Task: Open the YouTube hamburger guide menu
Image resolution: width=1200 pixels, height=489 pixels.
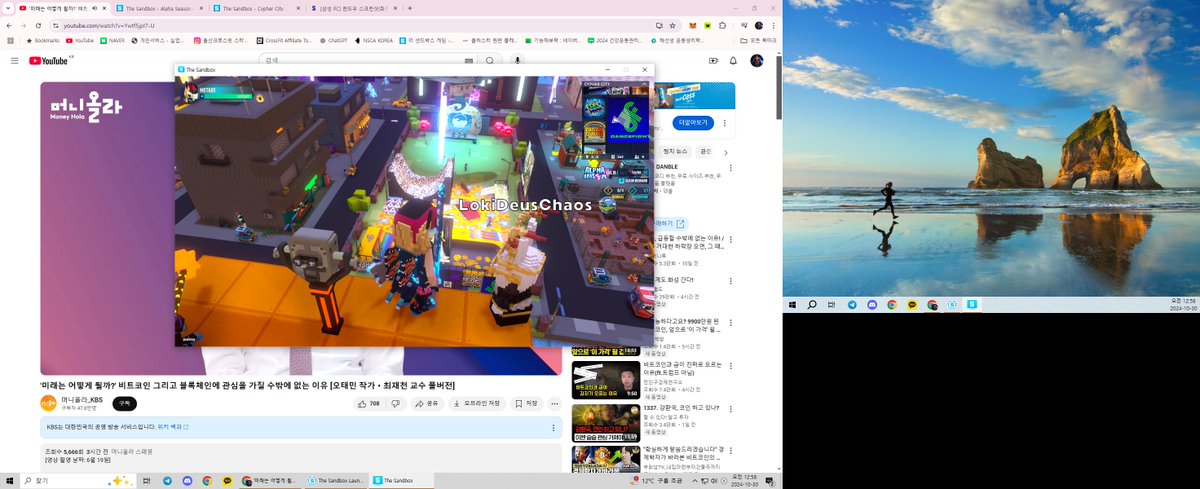Action: 15,61
